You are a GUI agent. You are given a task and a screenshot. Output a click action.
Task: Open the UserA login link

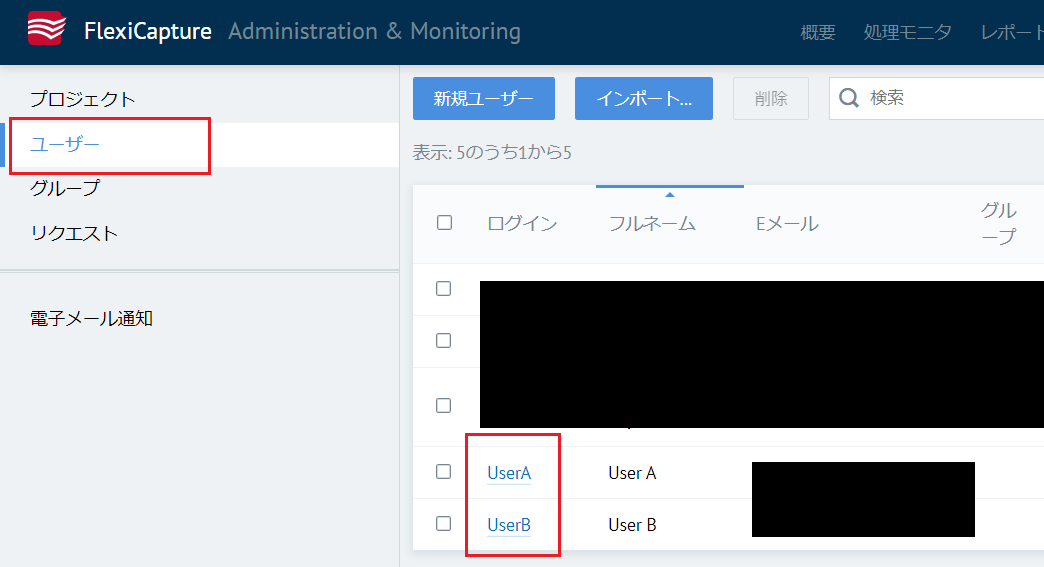pyautogui.click(x=509, y=473)
